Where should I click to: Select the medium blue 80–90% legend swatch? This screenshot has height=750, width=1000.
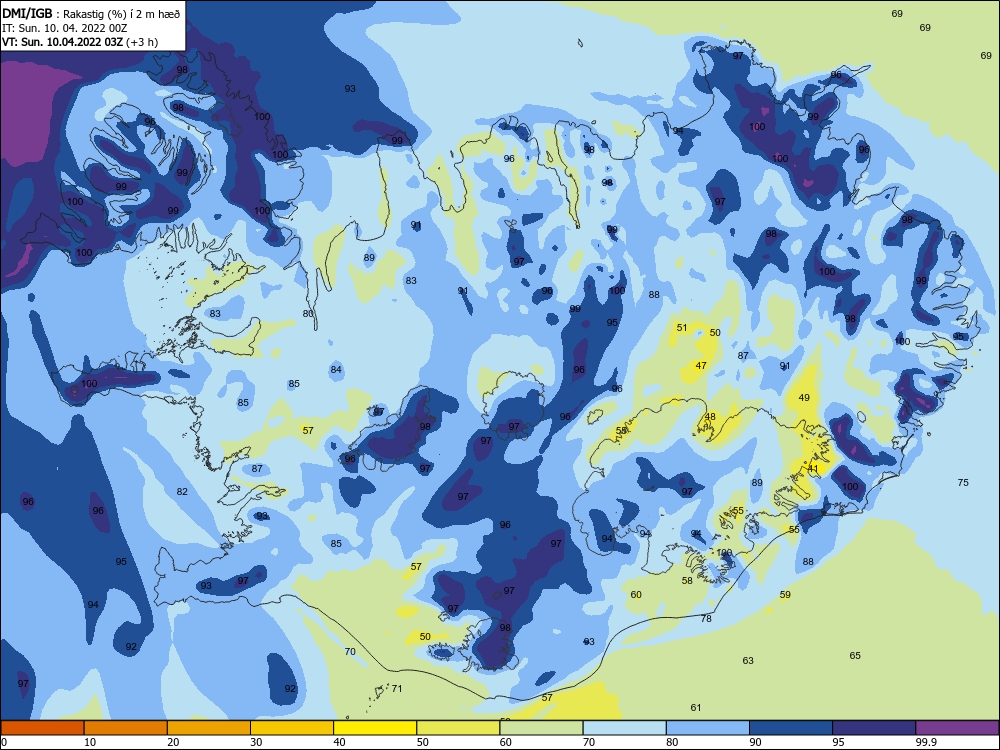(x=708, y=728)
